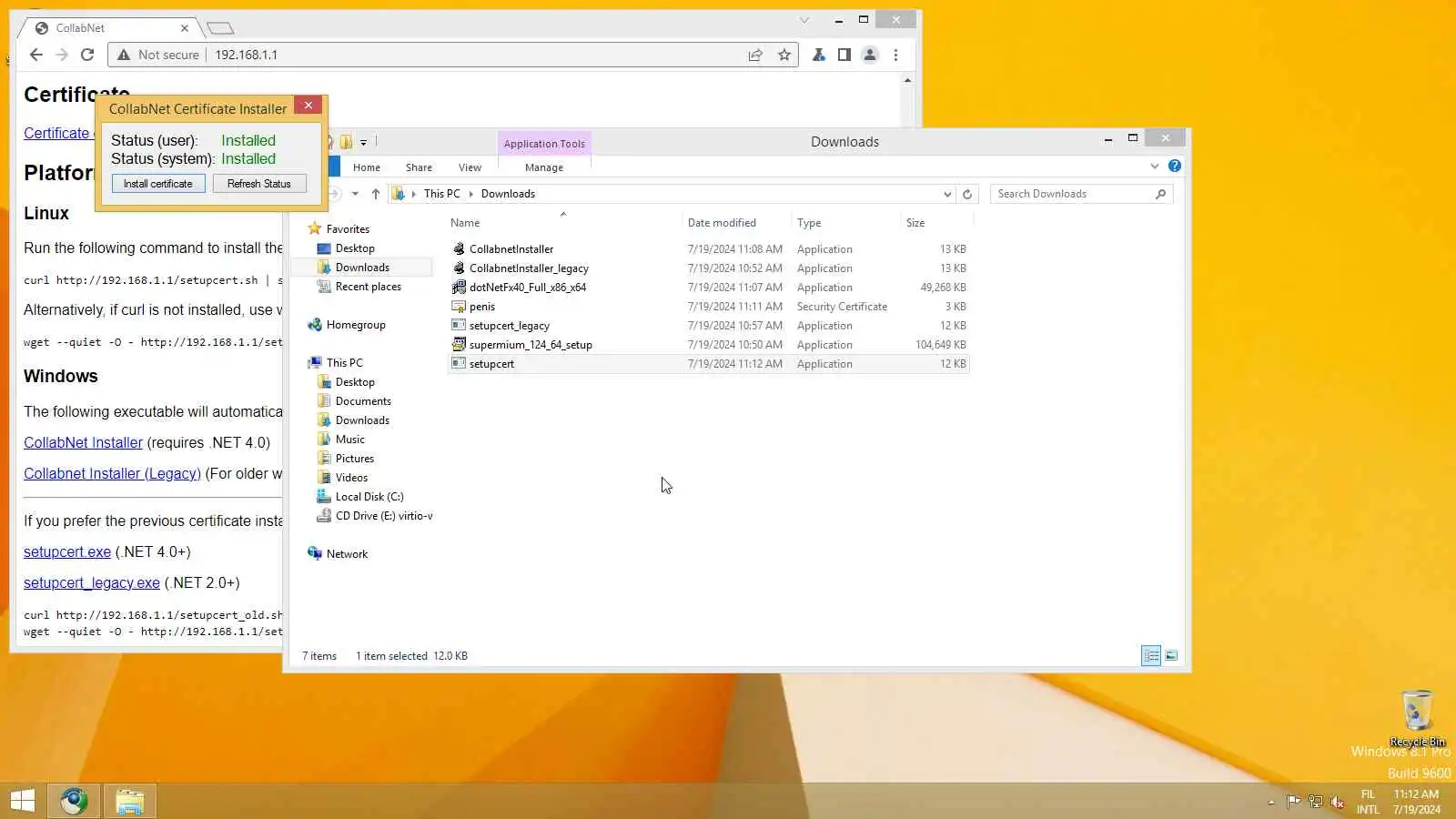Sort files by Date modified column

point(722,223)
